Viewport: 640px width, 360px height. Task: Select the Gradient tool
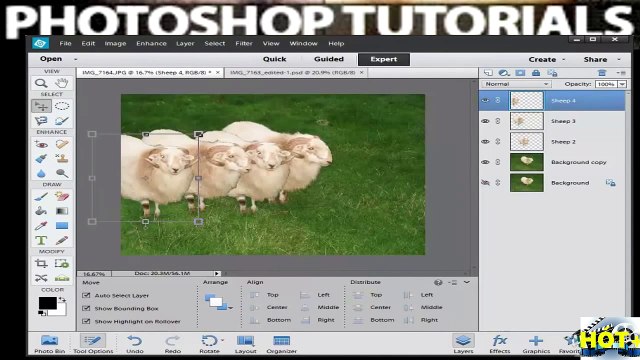pyautogui.click(x=62, y=211)
